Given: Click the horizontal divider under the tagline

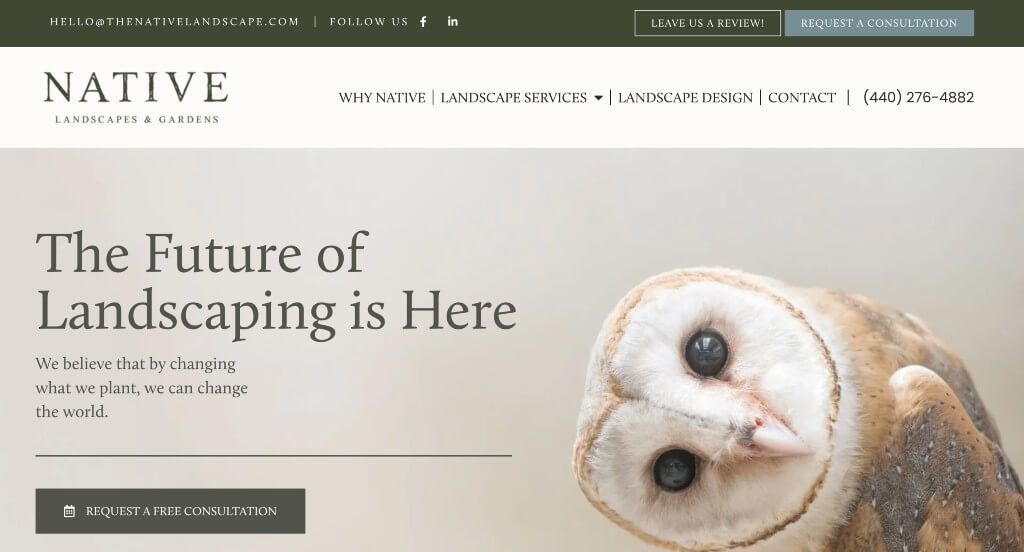Looking at the screenshot, I should pyautogui.click(x=274, y=455).
